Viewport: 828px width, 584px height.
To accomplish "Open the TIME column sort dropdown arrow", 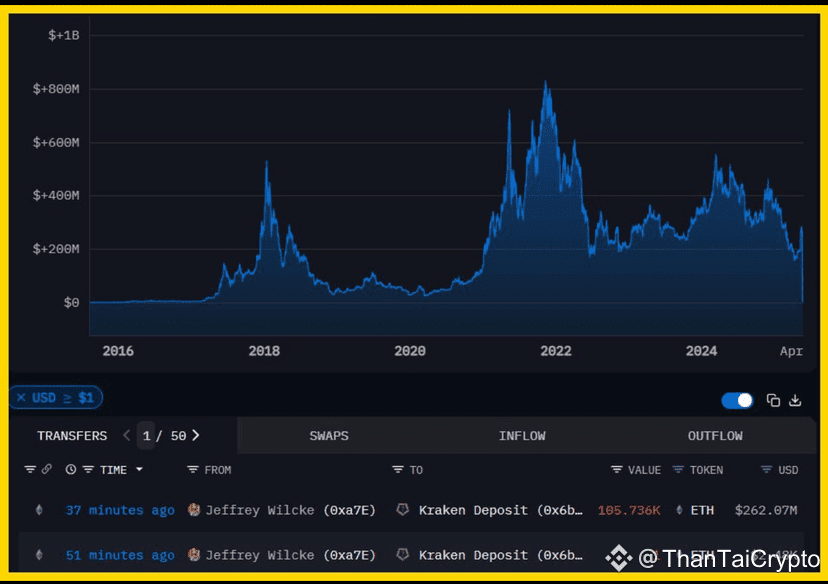I will tap(138, 470).
